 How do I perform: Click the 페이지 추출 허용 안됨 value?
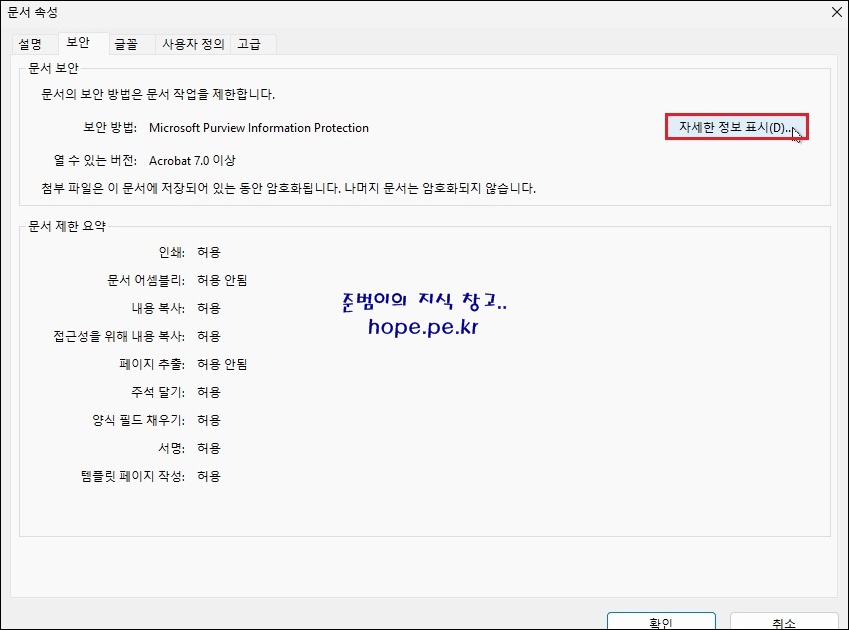click(222, 364)
